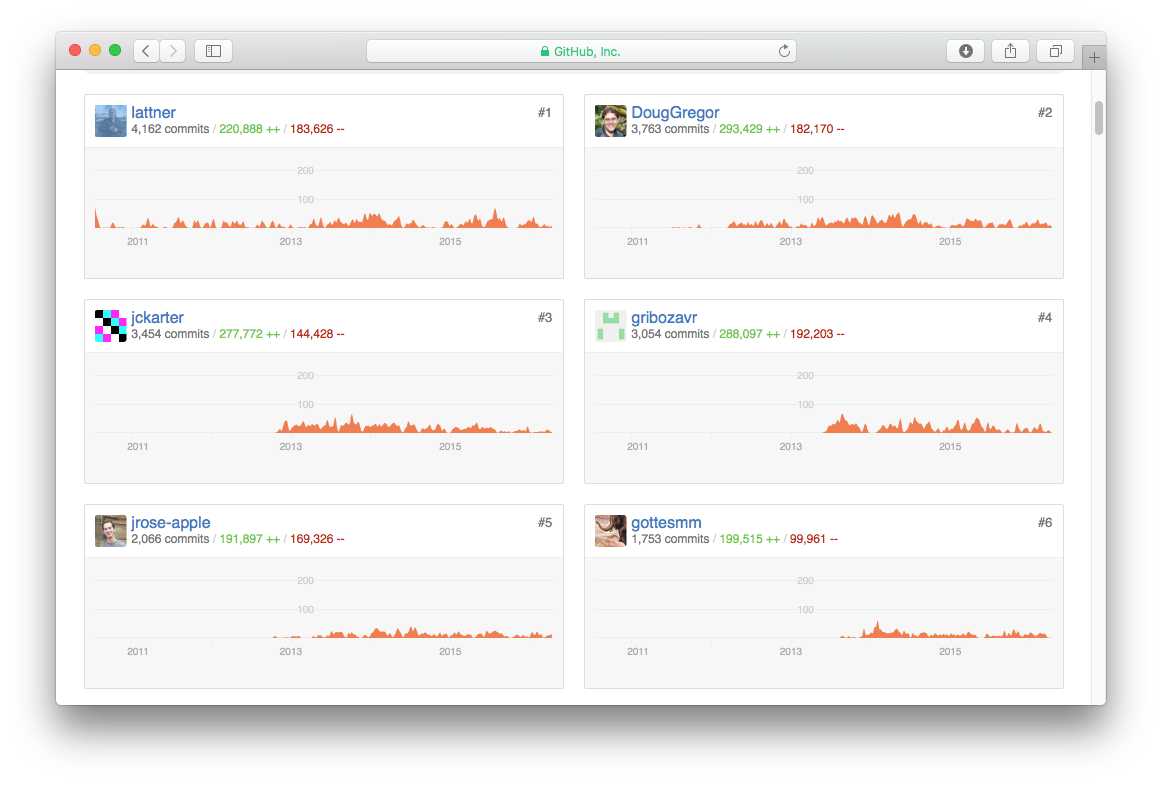The height and width of the screenshot is (785, 1162).
Task: Click 2011 axis label in jckarter's graph
Action: (x=138, y=446)
